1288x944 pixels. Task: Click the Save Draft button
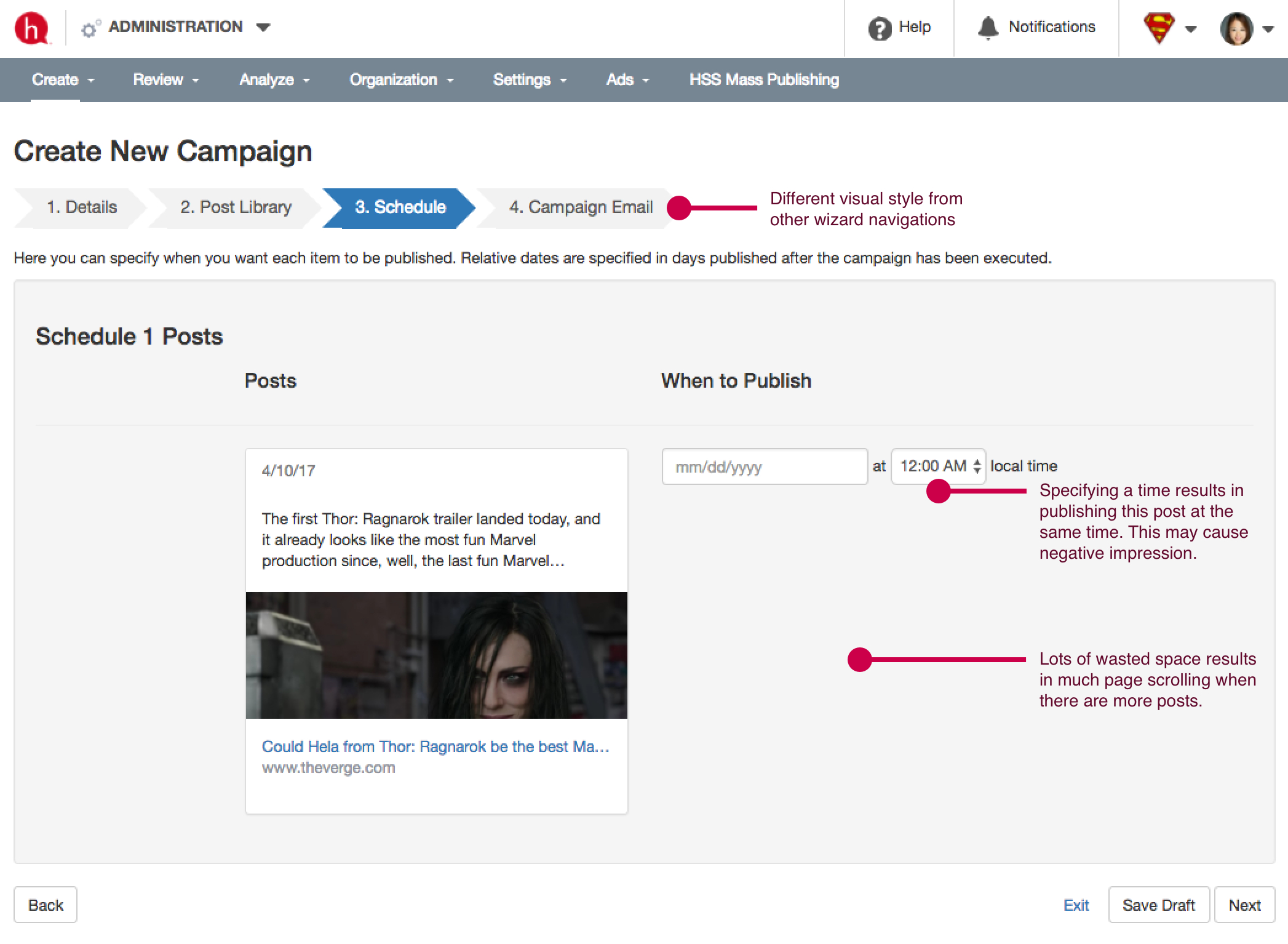point(1159,905)
